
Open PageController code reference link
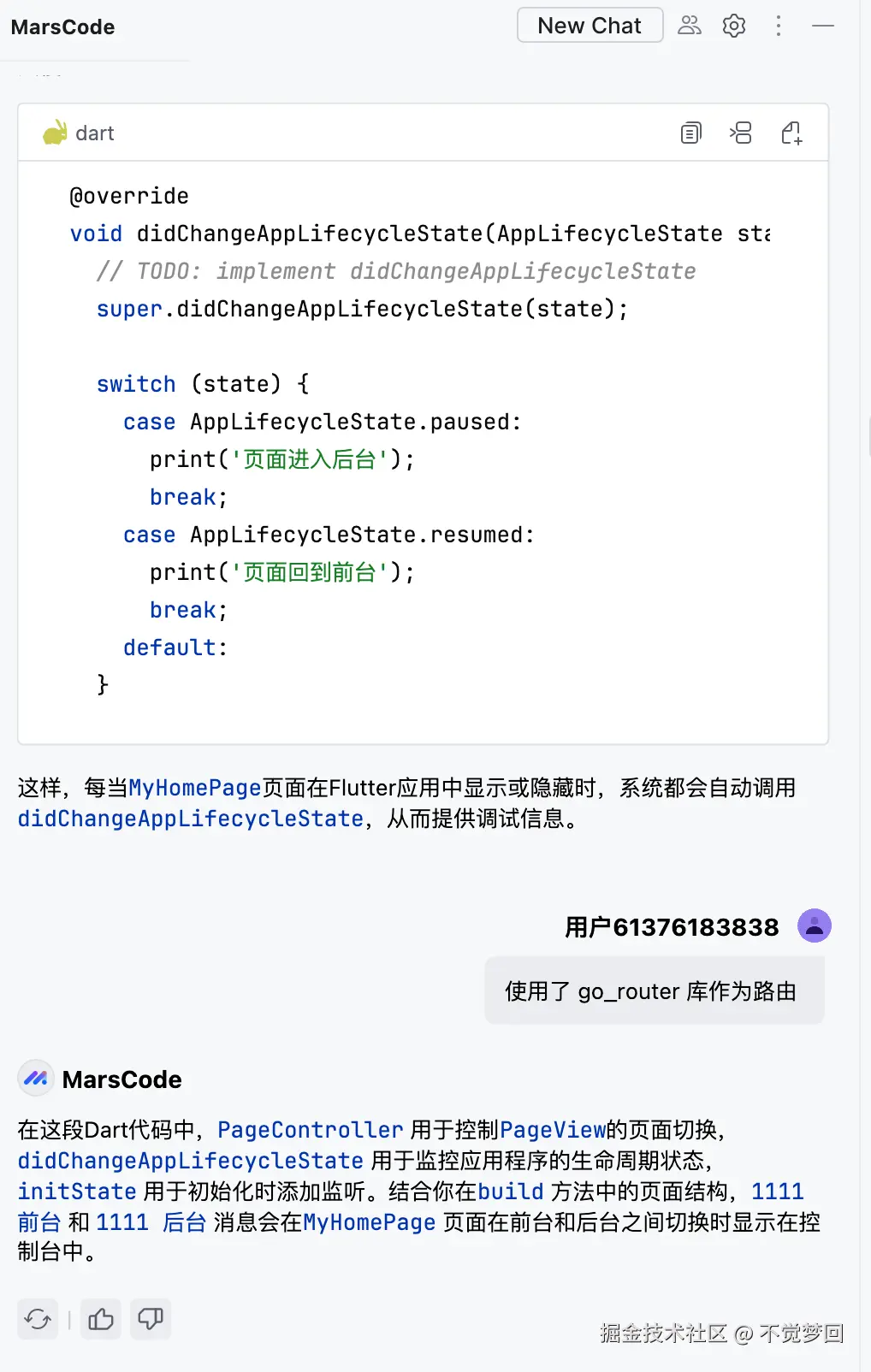[310, 1130]
